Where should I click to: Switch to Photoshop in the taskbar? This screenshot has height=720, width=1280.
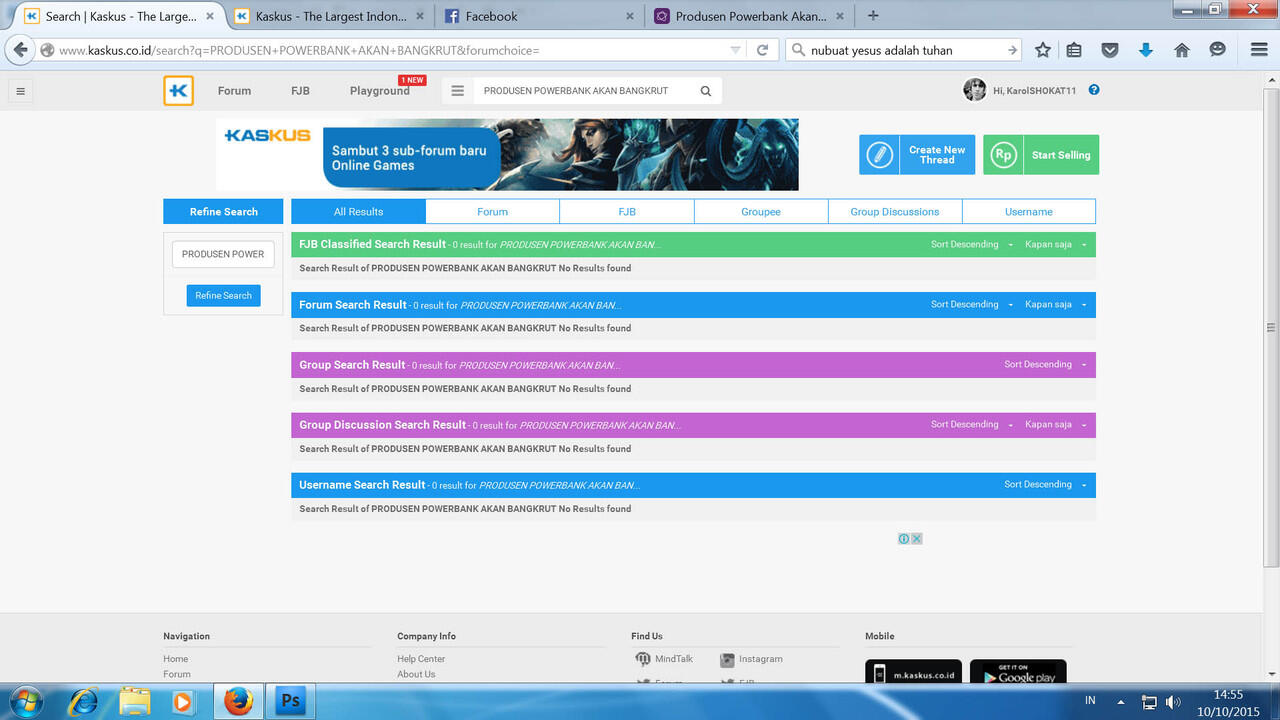(290, 701)
